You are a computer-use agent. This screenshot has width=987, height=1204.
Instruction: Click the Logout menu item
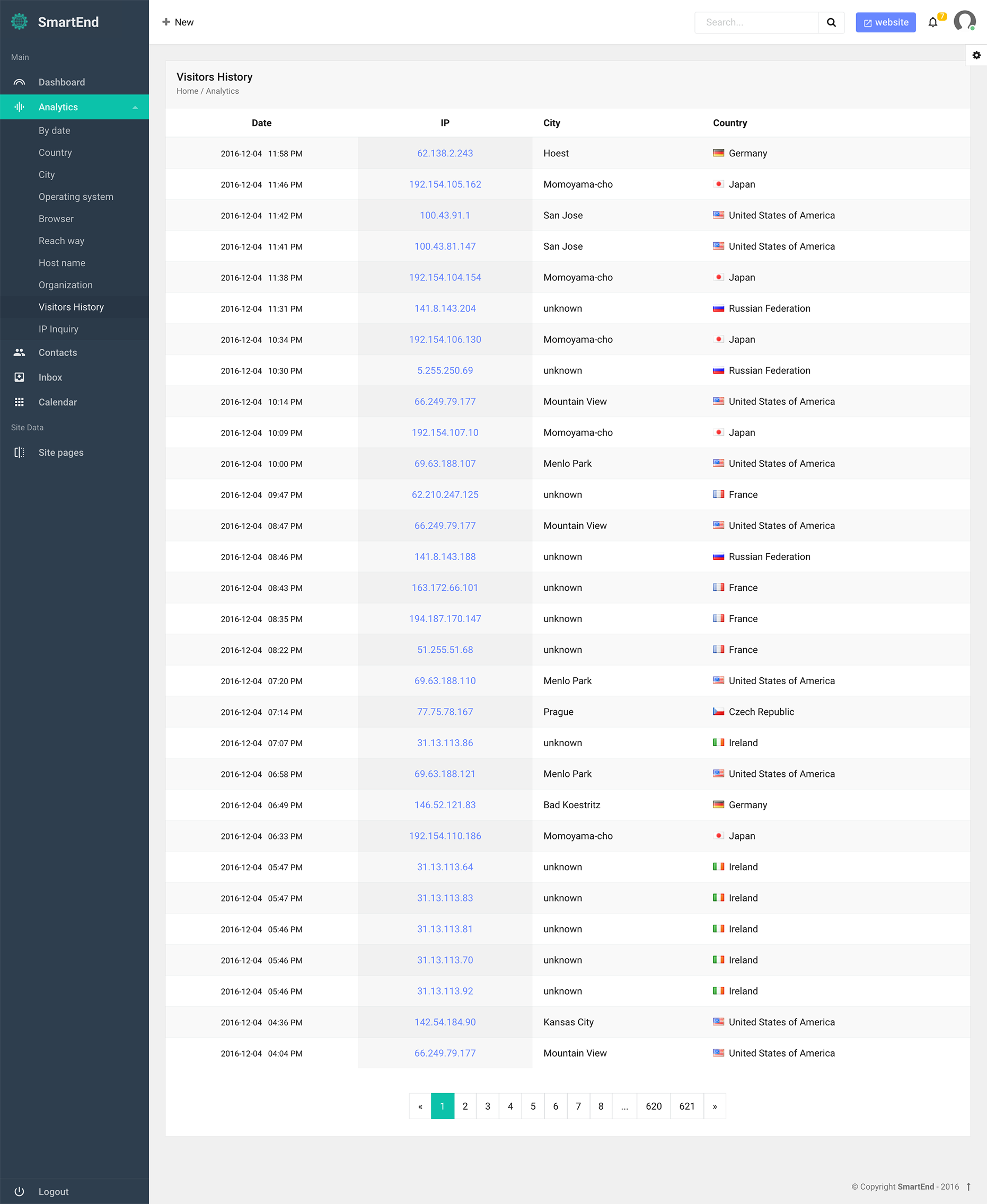point(75,1191)
